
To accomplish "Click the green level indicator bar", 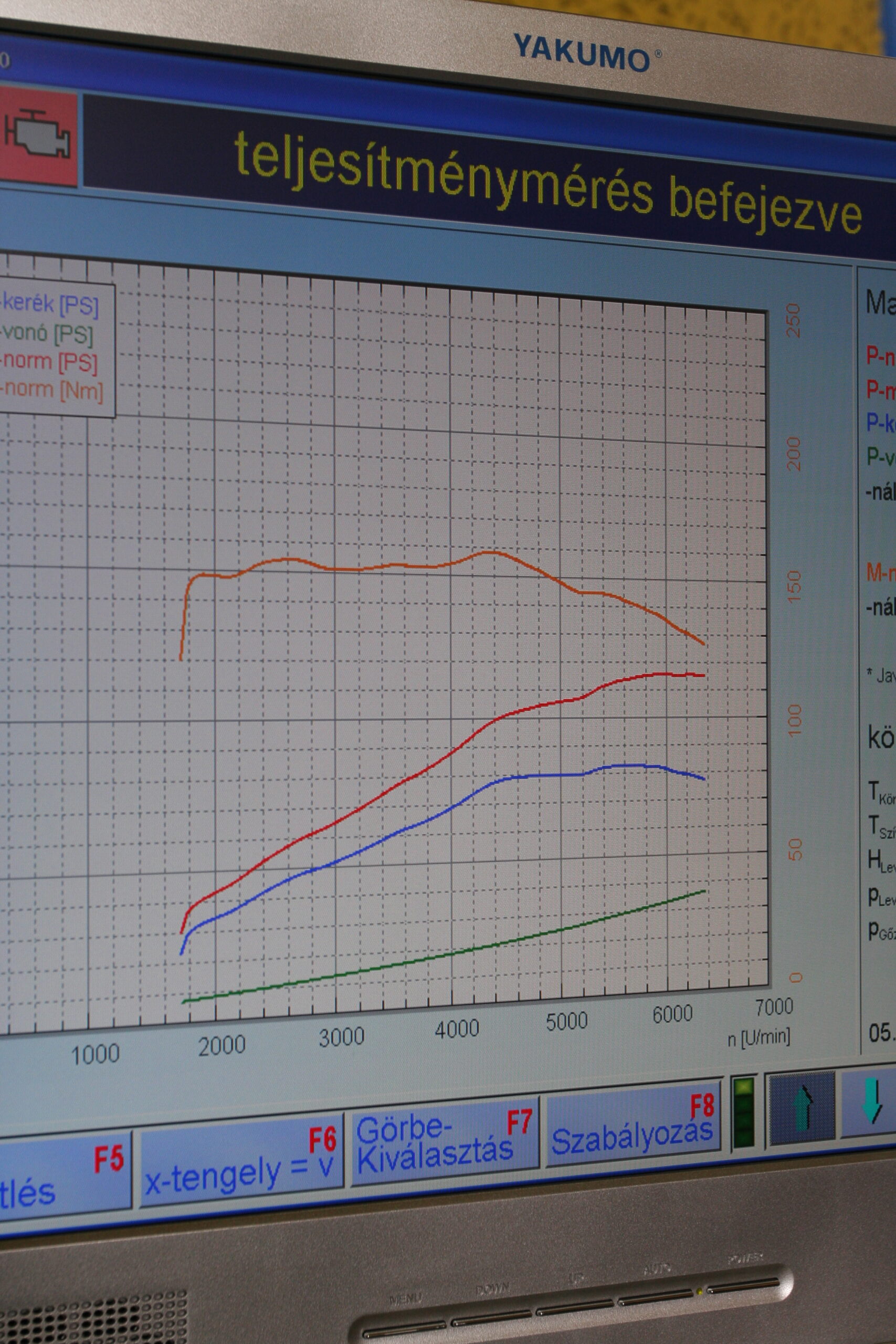I will tap(743, 1112).
